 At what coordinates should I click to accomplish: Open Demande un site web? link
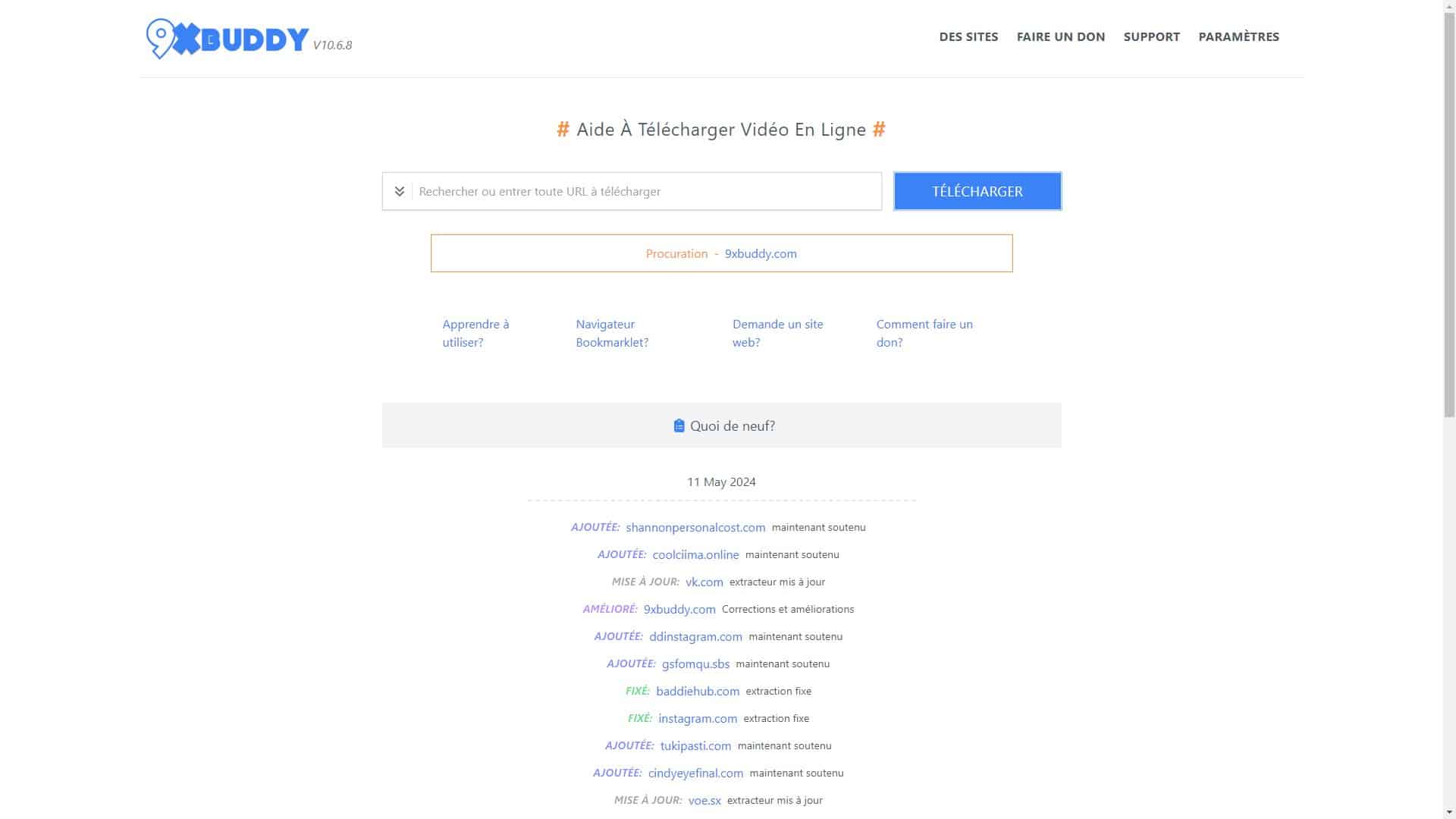point(777,333)
